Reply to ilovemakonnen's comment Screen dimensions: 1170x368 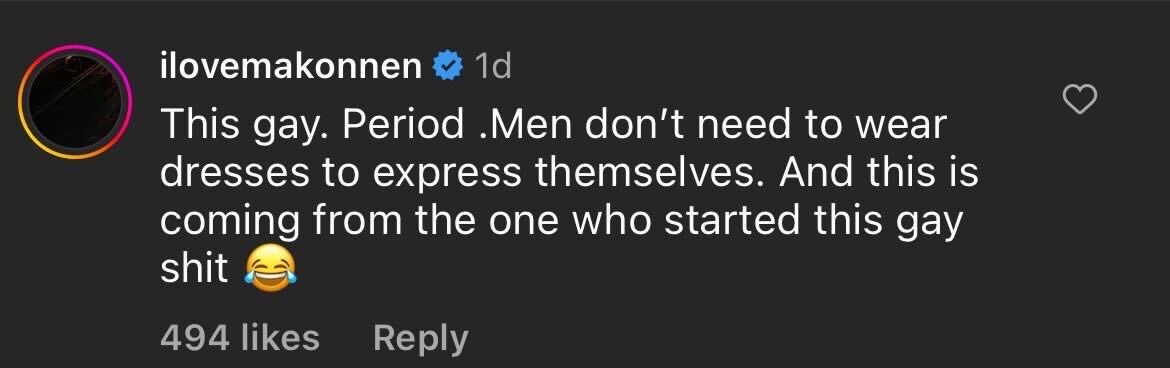coord(421,338)
